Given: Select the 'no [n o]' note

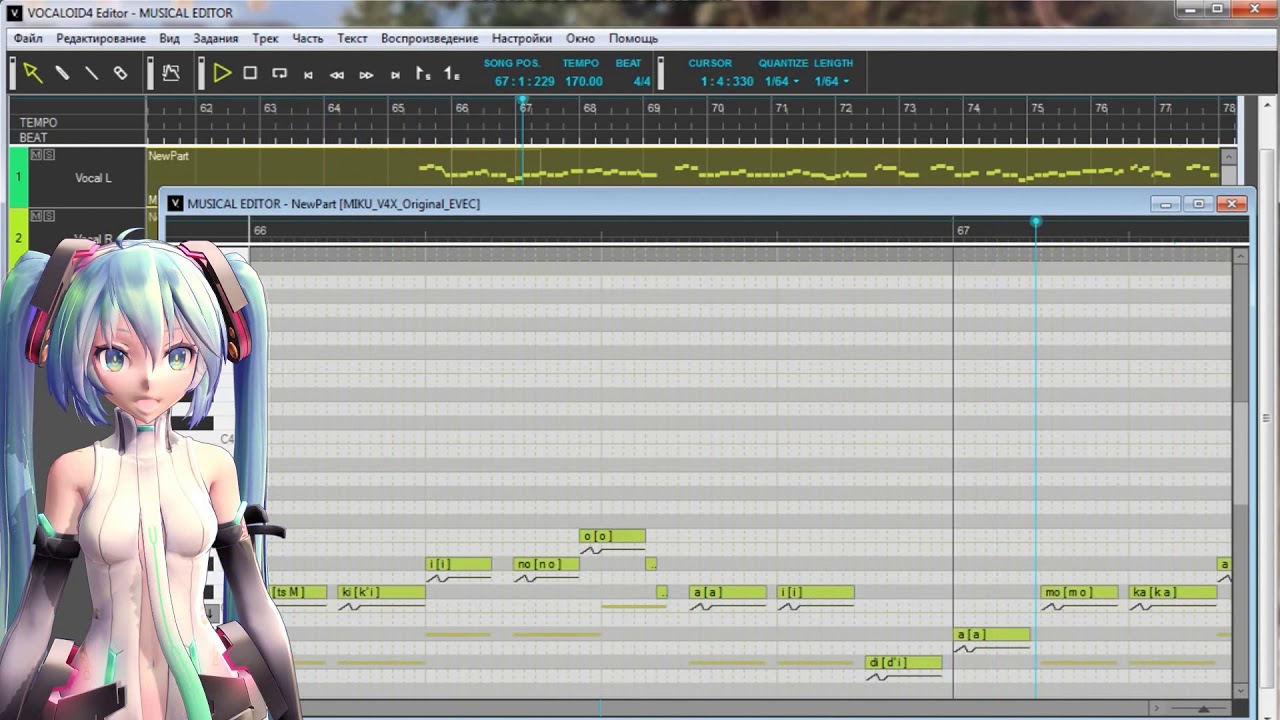Looking at the screenshot, I should [546, 564].
